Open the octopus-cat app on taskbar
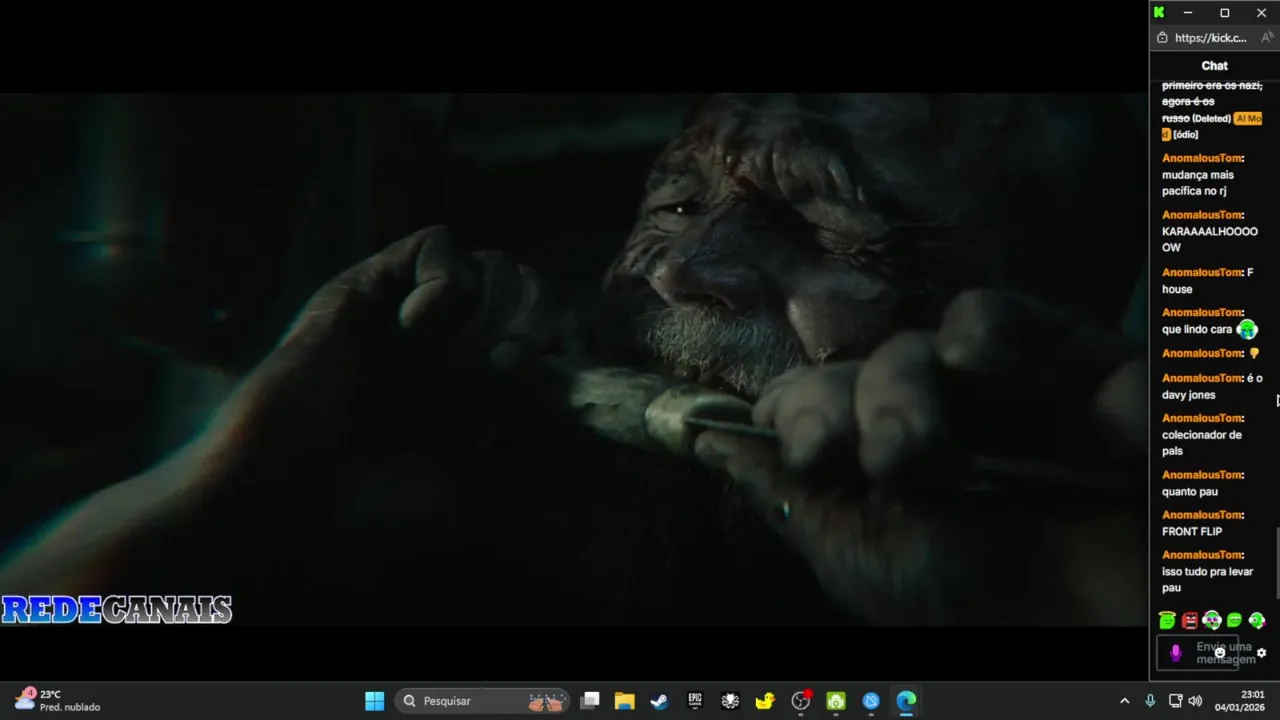The width and height of the screenshot is (1280, 720). (730, 701)
